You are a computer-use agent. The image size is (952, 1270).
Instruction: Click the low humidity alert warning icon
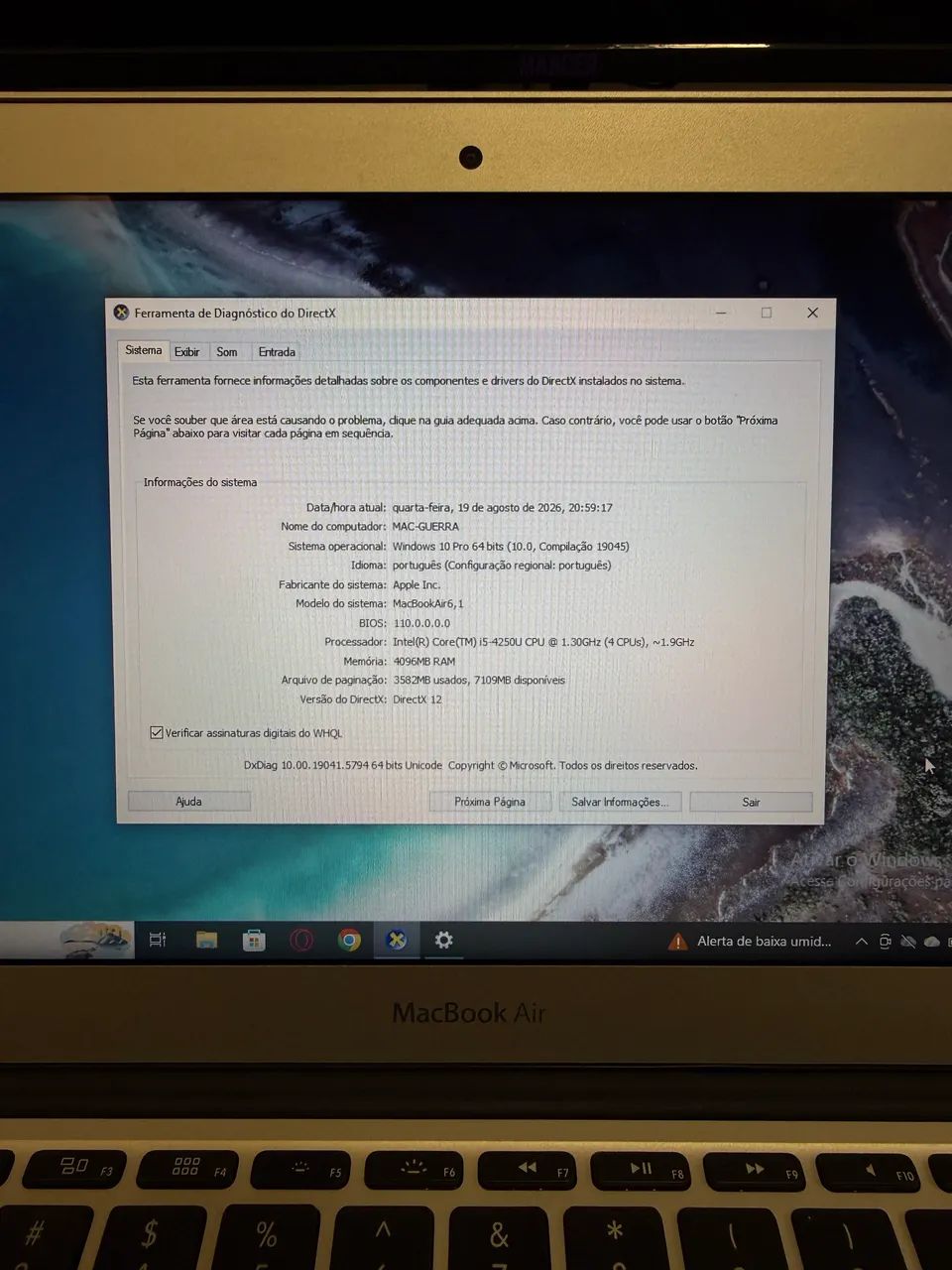677,942
